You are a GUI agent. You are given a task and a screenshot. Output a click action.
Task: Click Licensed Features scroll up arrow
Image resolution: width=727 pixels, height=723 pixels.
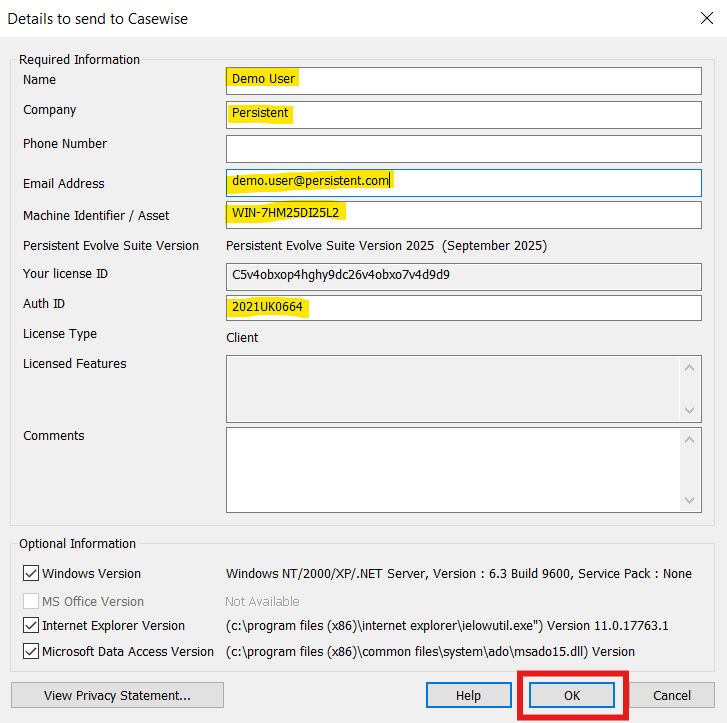click(689, 368)
